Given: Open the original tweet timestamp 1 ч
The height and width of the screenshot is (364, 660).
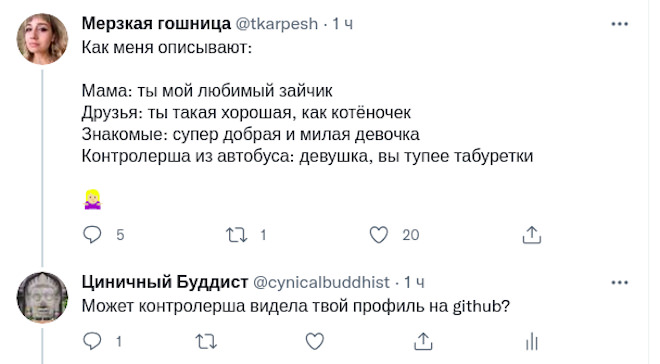Looking at the screenshot, I should (342, 24).
